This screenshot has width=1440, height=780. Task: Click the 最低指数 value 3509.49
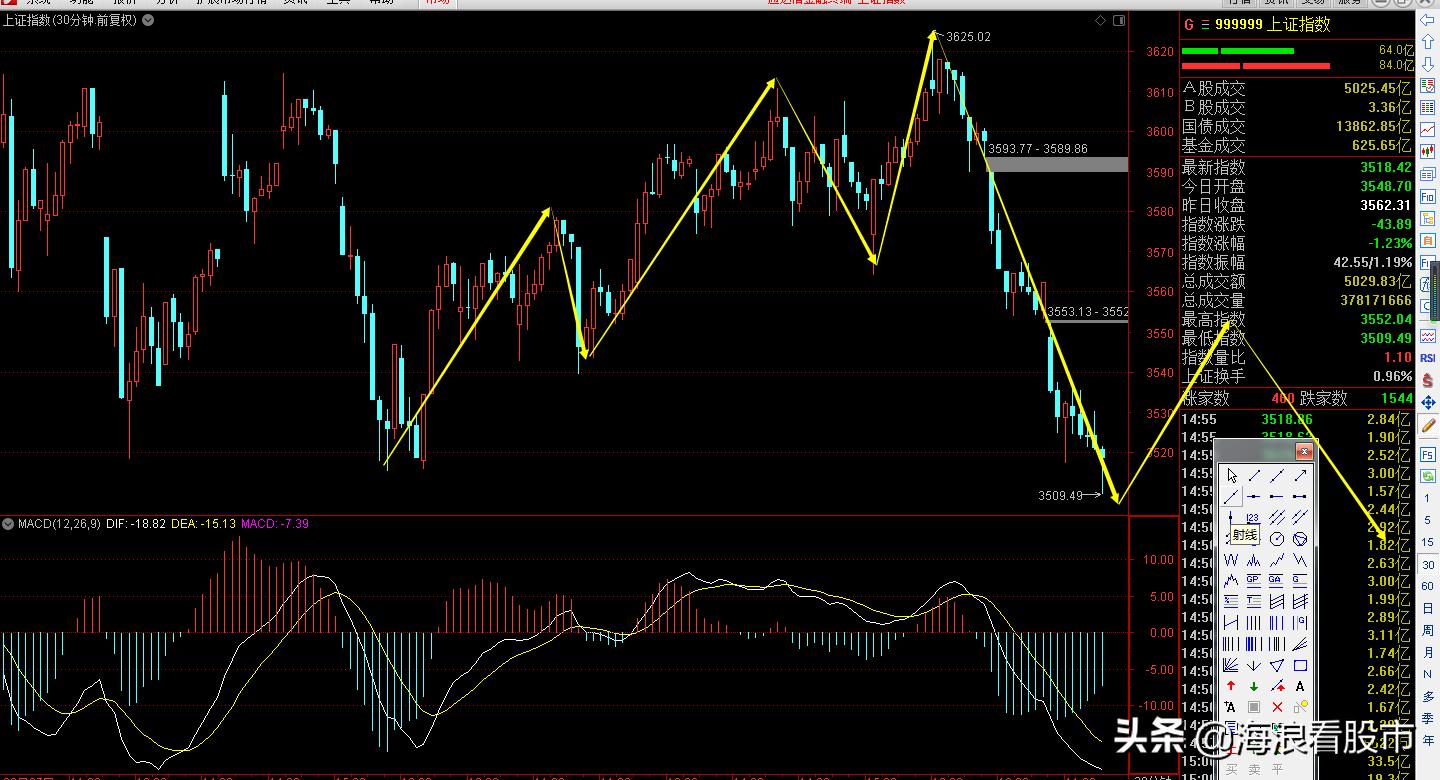pyautogui.click(x=1385, y=338)
